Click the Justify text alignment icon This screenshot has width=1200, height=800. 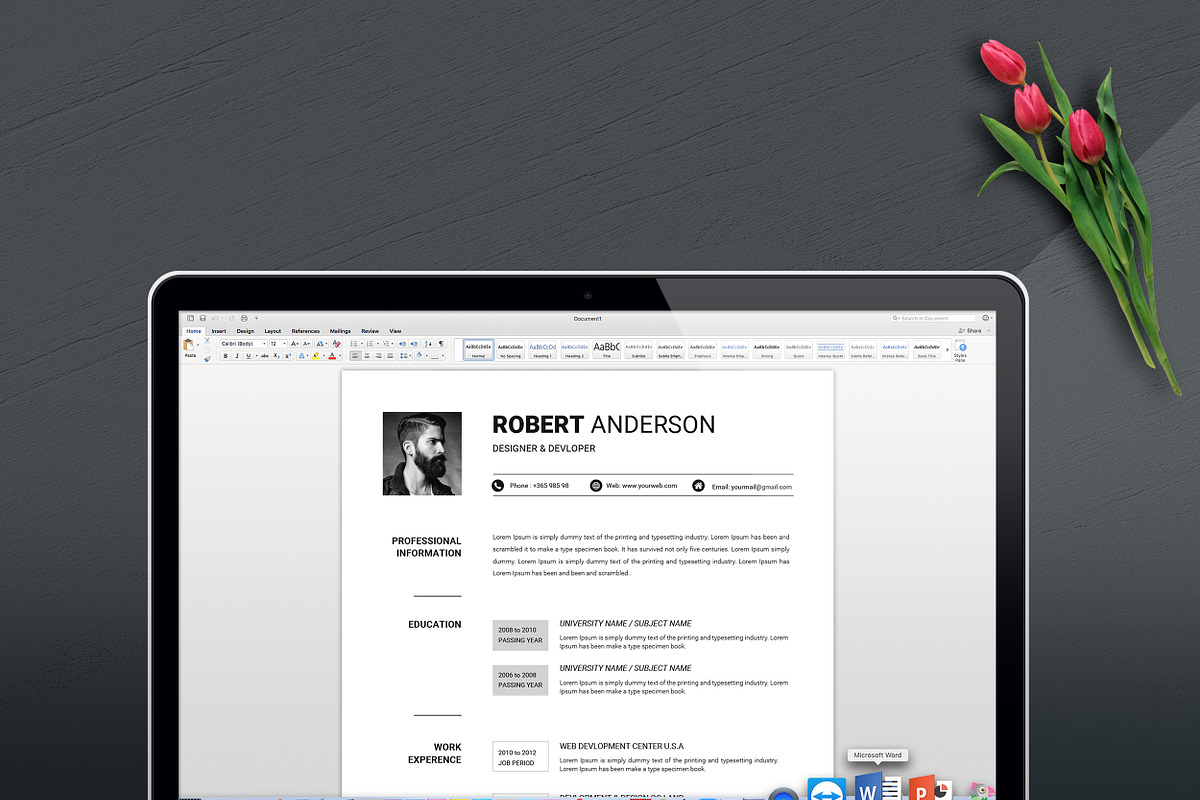tap(391, 356)
